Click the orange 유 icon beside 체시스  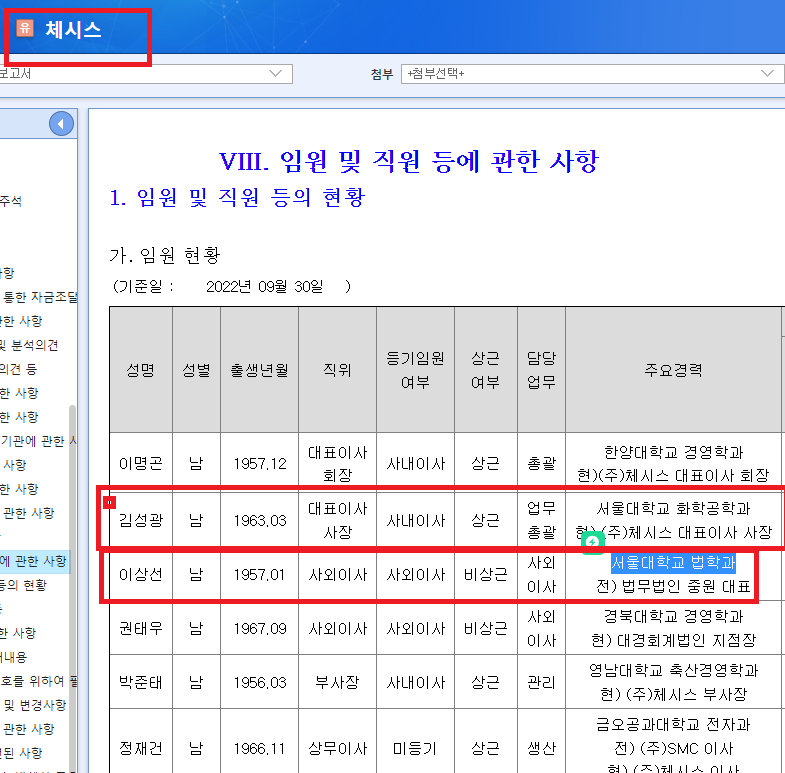[x=25, y=28]
